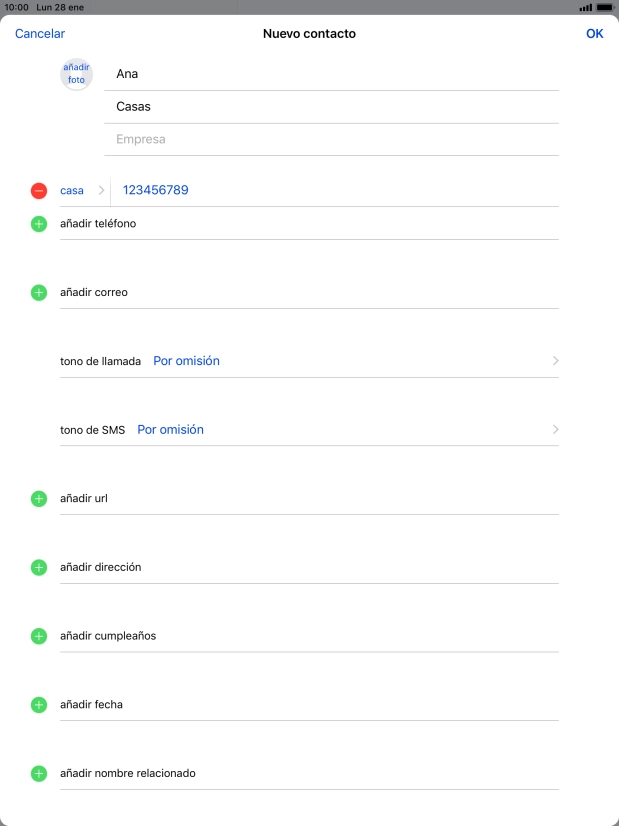This screenshot has height=826, width=619.
Task: Expand tono de llamada chevron
Action: pyautogui.click(x=555, y=361)
